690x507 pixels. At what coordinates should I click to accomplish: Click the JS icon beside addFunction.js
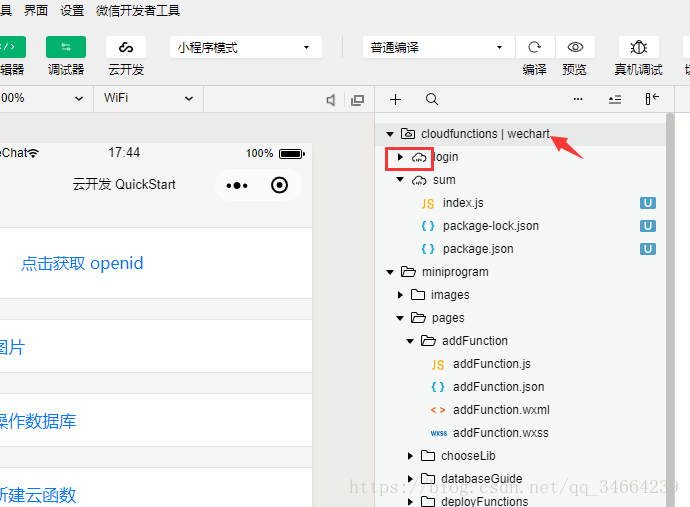438,364
